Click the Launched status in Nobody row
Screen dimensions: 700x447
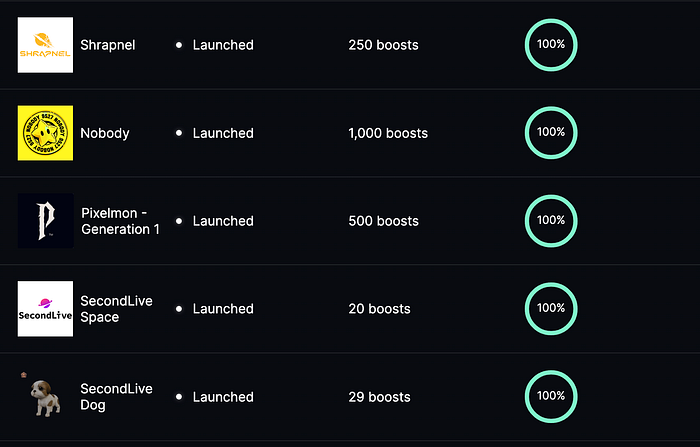click(223, 133)
